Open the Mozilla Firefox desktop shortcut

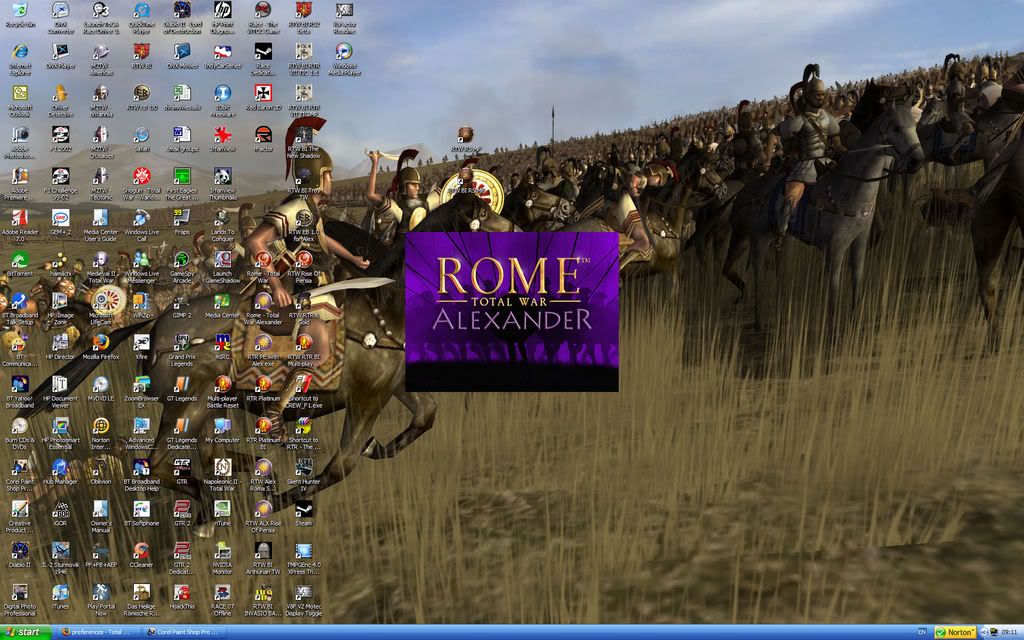coord(100,342)
